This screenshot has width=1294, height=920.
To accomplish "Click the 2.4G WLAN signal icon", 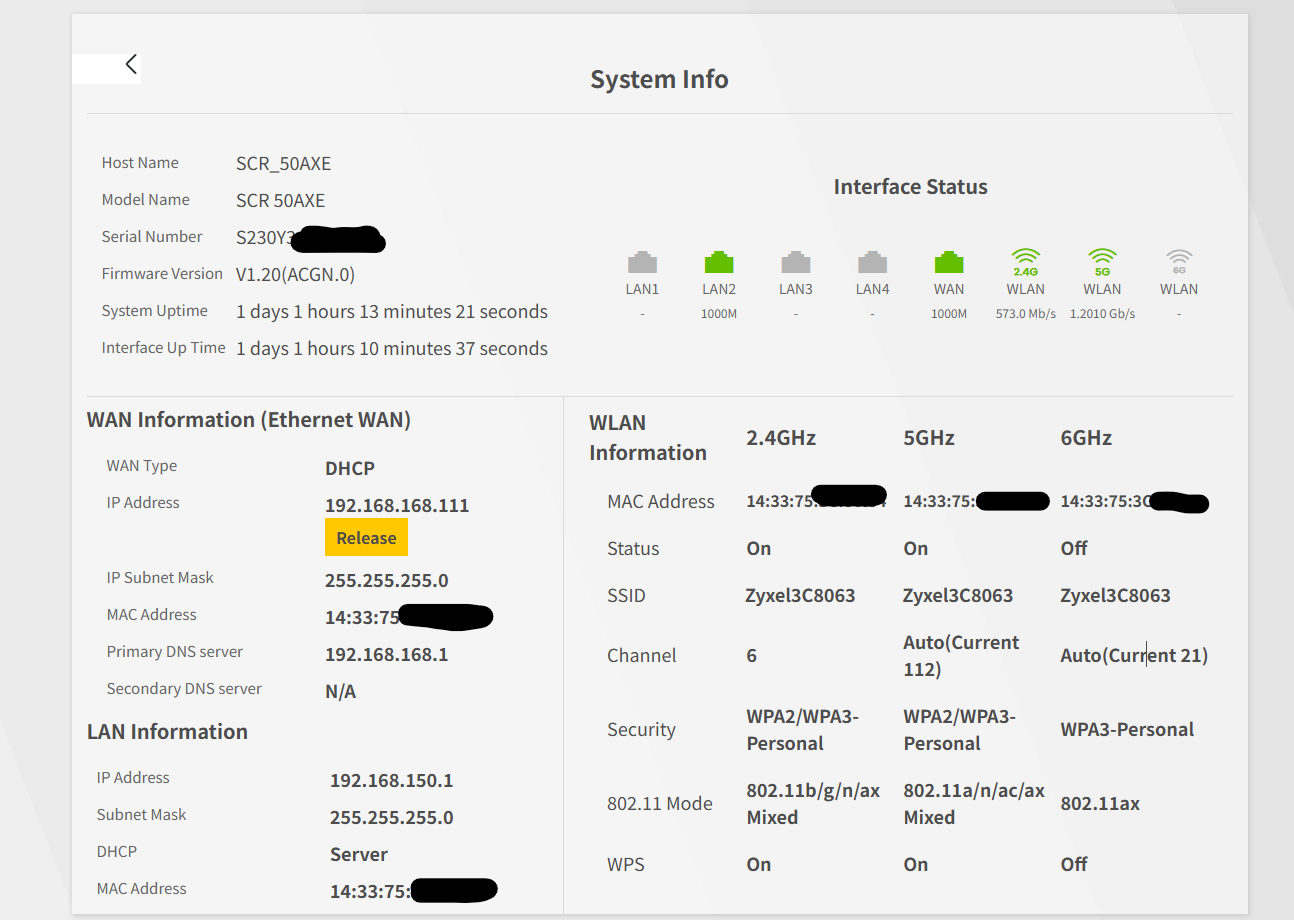I will pos(1026,262).
